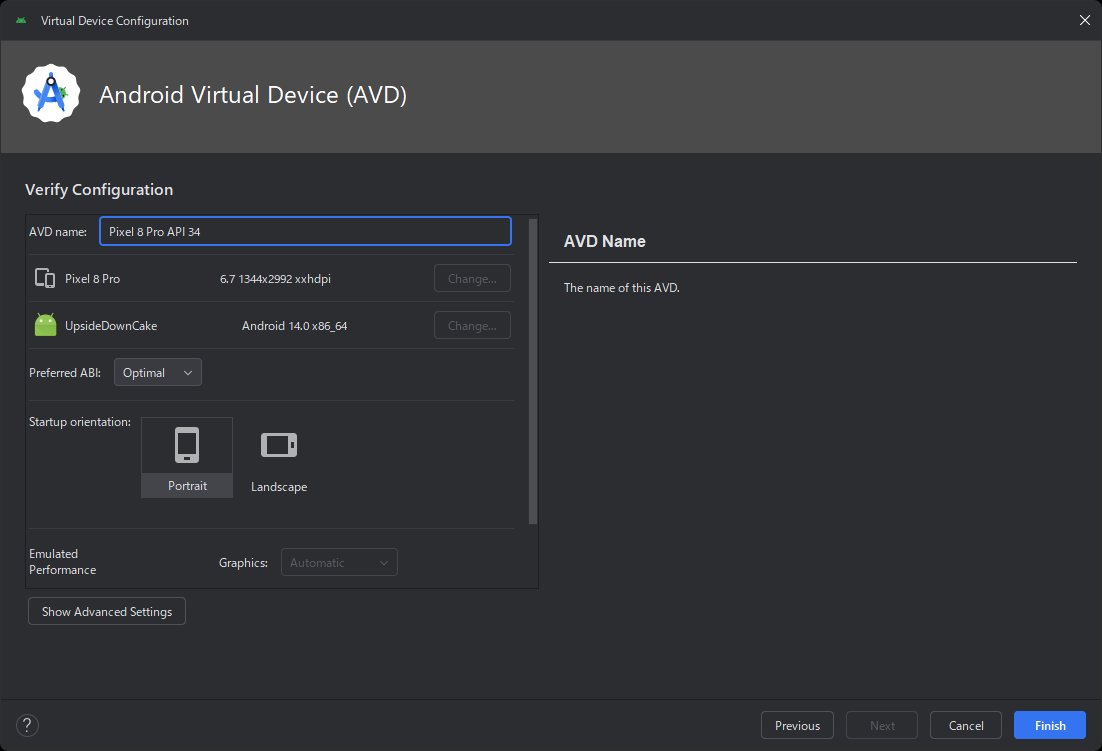The width and height of the screenshot is (1102, 751).
Task: Select the Landscape orientation icon
Action: click(279, 444)
